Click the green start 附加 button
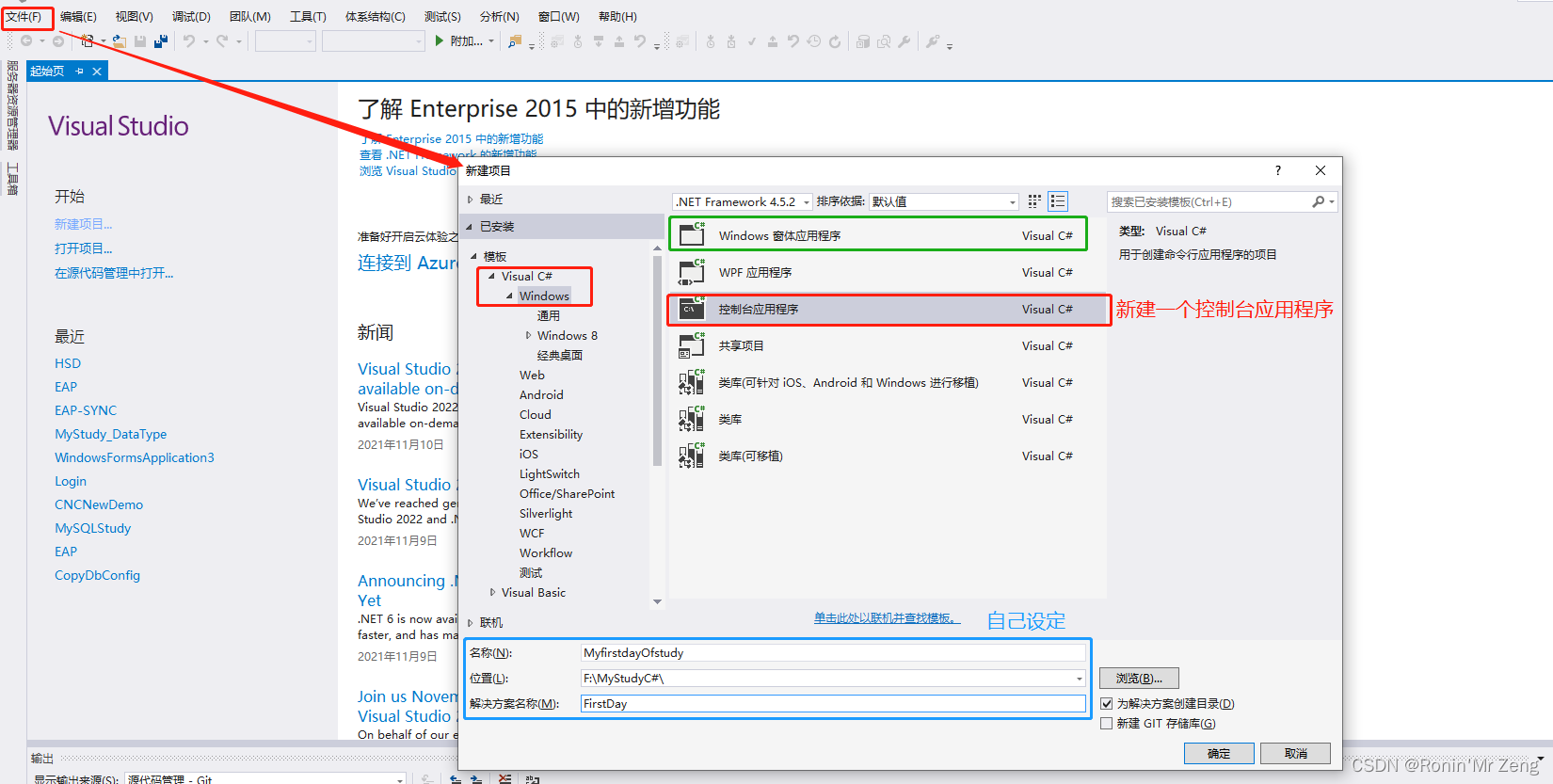This screenshot has width=1553, height=784. (x=463, y=41)
